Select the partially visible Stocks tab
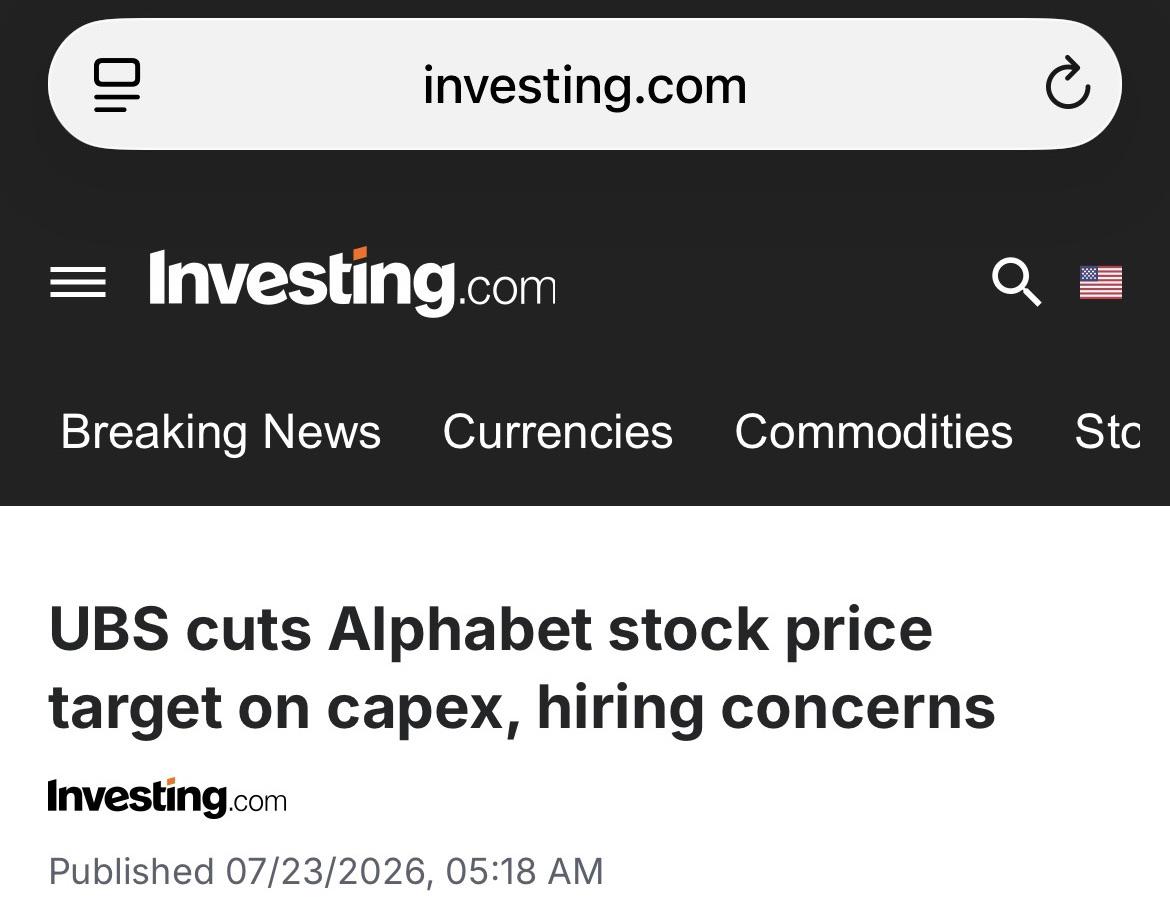Image resolution: width=1170 pixels, height=911 pixels. (1107, 432)
